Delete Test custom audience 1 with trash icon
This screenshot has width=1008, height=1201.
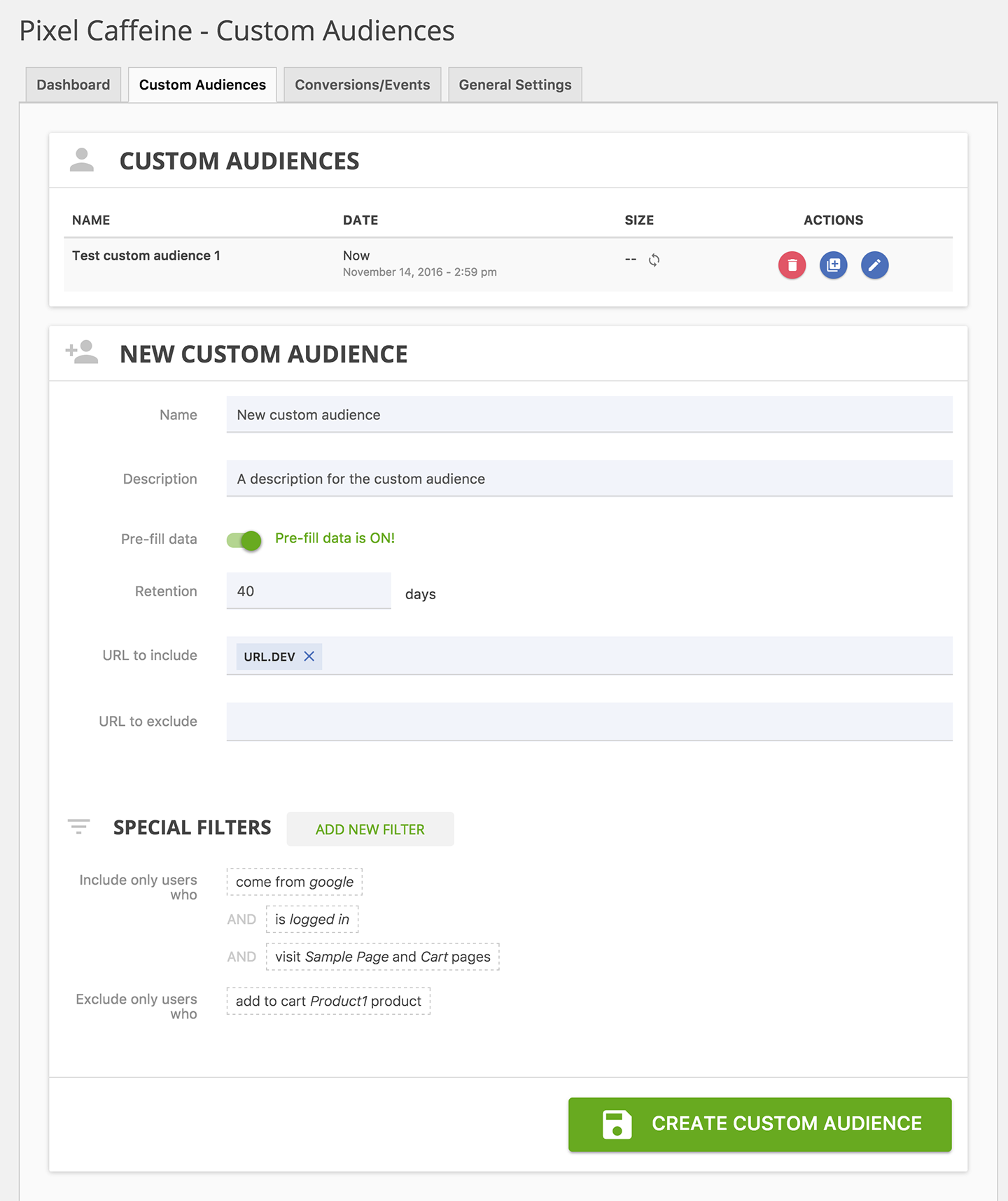coord(792,265)
